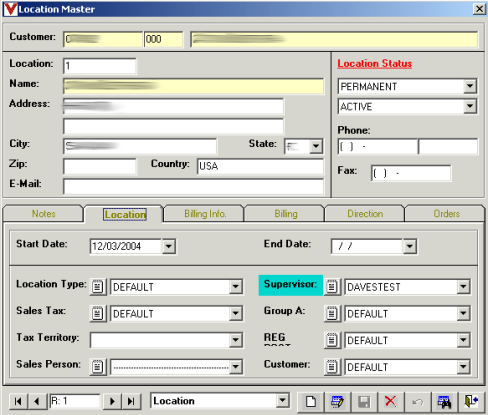Expand the Start Date calendar dropdown

click(x=169, y=247)
